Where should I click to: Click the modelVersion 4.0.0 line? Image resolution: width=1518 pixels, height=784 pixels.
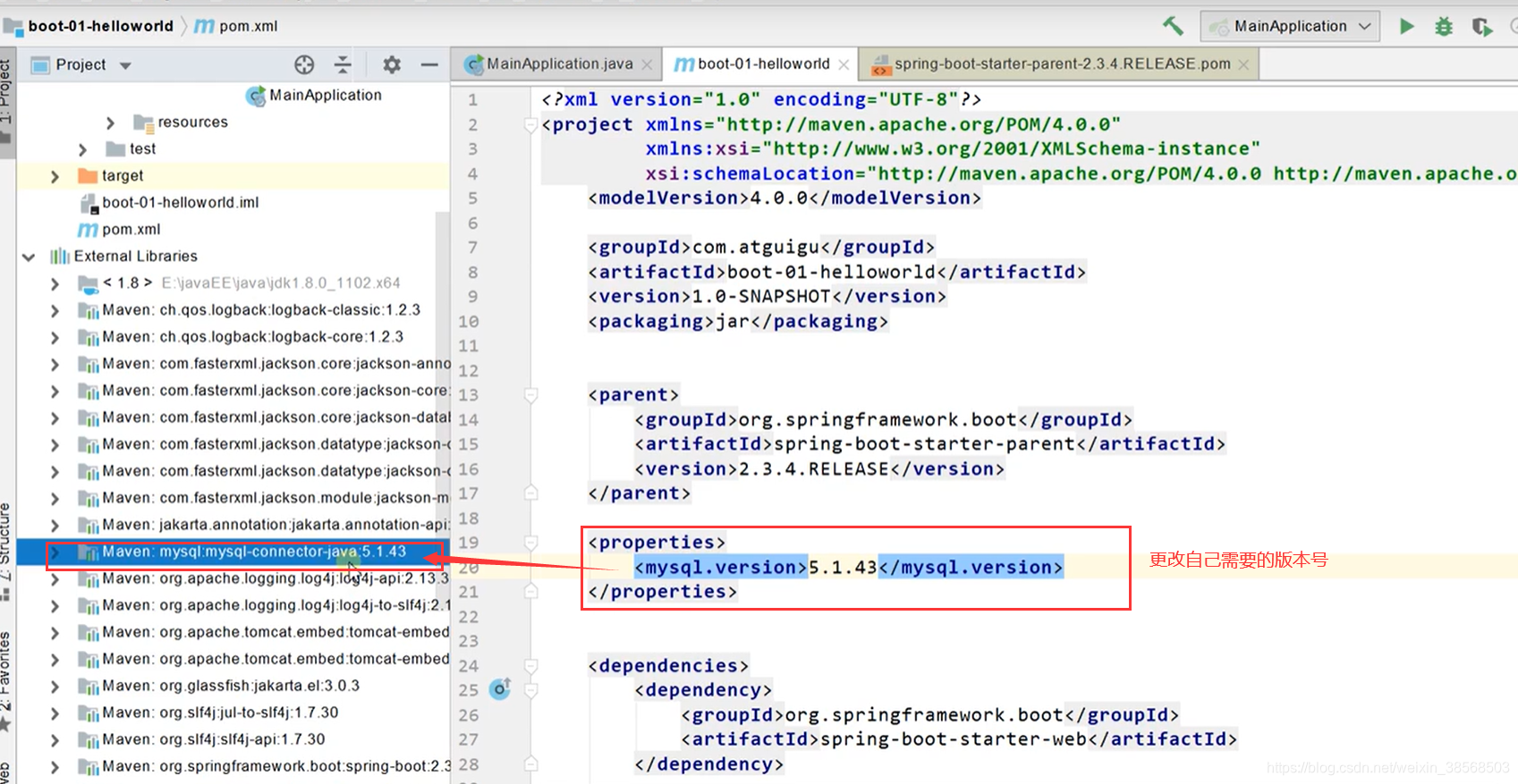(x=784, y=198)
